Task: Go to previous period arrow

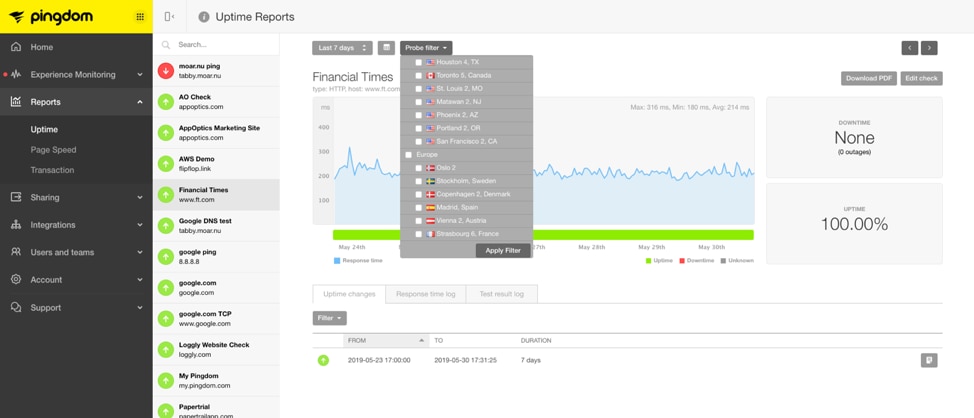Action: point(910,48)
